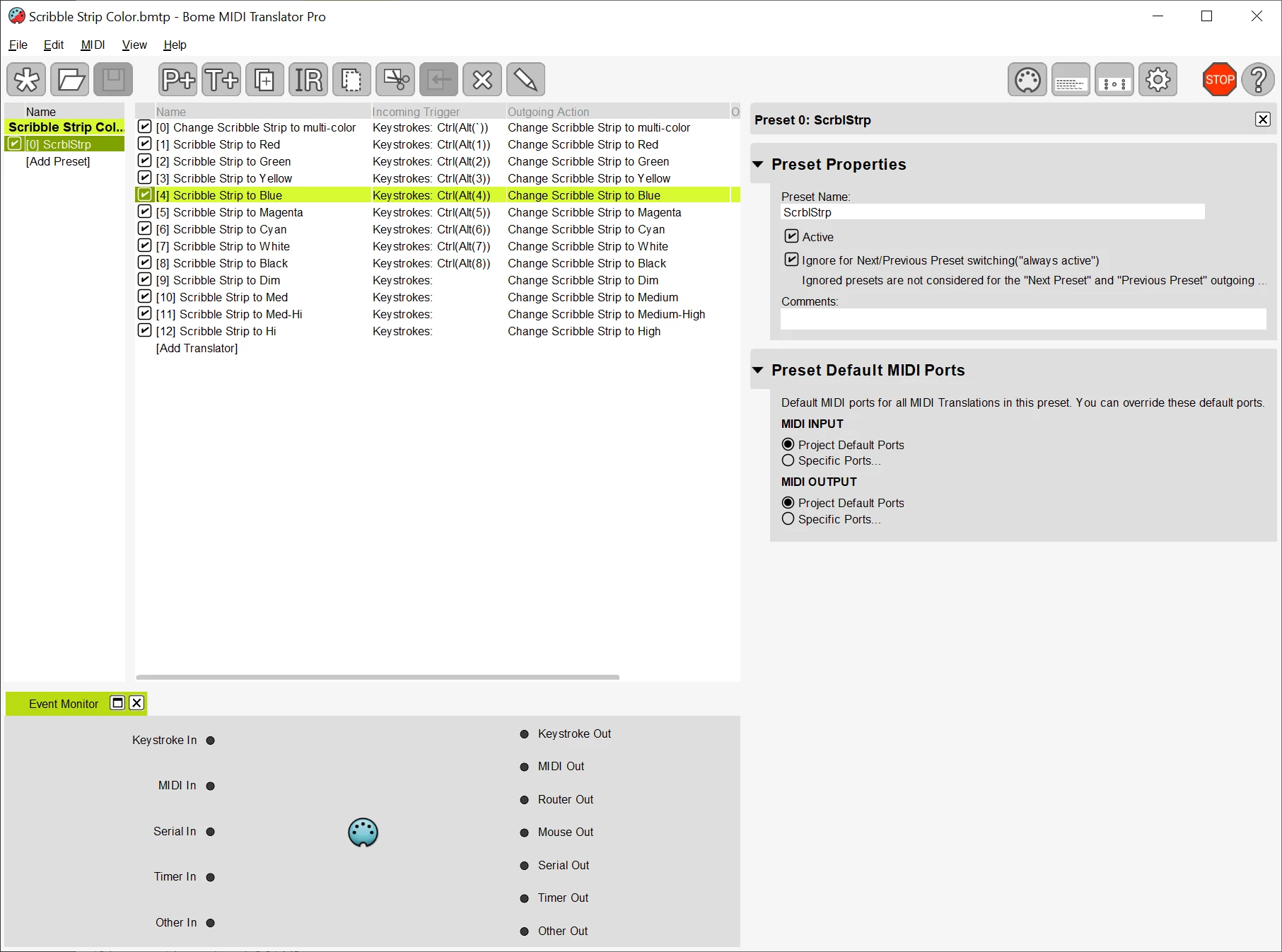Viewport: 1282px width, 952px height.
Task: Select Change Scribble Strip to Cyan action
Action: pos(586,229)
